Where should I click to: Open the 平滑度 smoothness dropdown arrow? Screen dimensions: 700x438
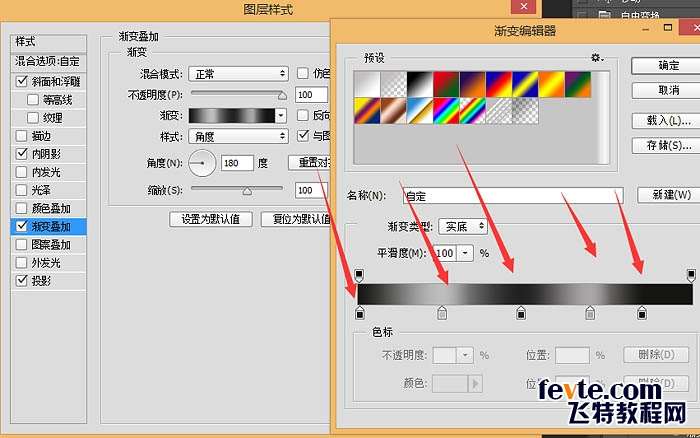click(465, 253)
